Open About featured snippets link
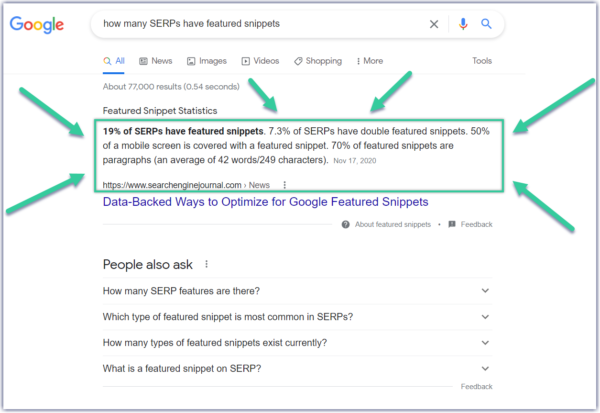The width and height of the screenshot is (600, 413). pyautogui.click(x=393, y=224)
